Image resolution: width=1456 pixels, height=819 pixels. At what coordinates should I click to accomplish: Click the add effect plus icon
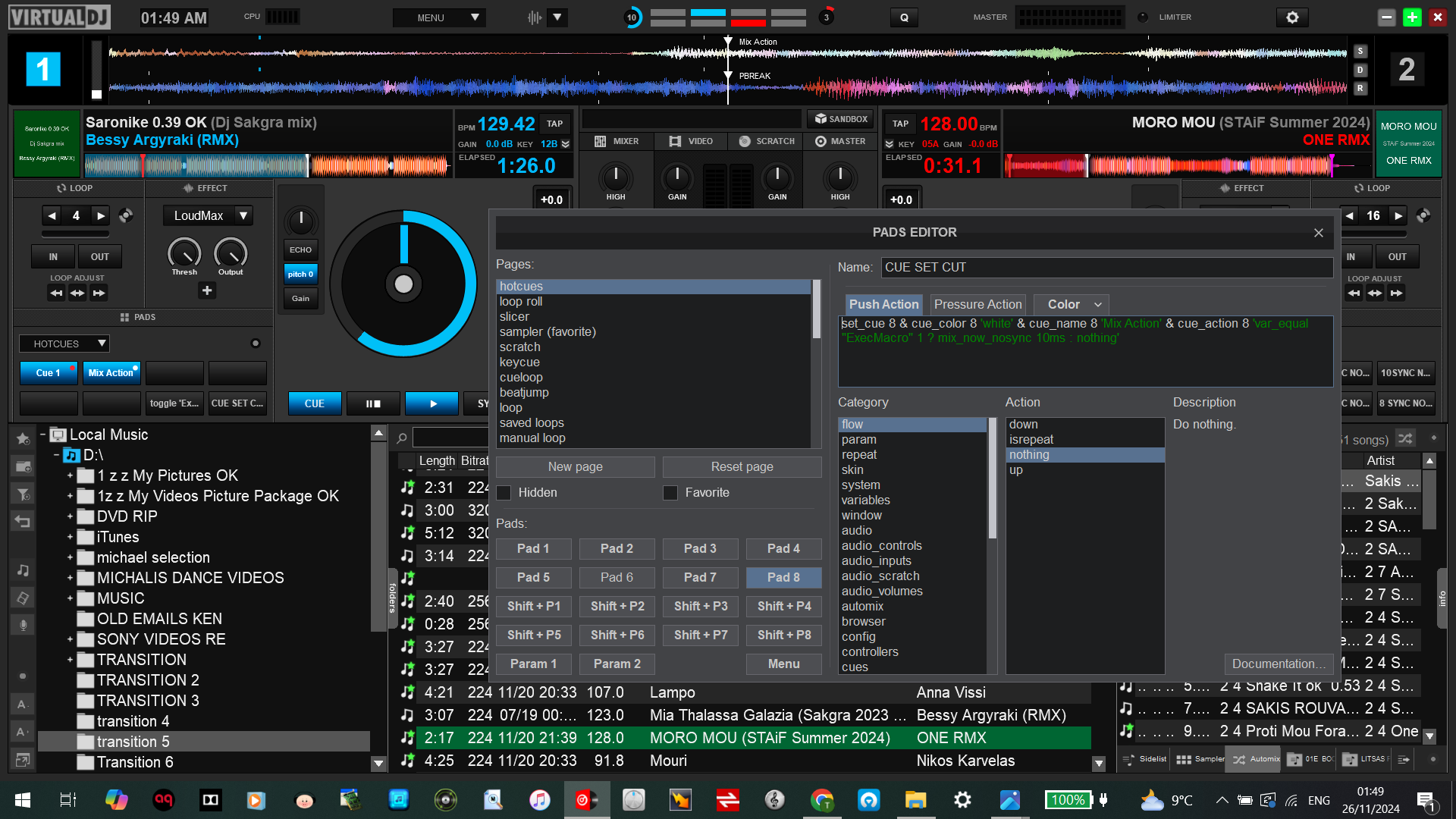point(207,290)
